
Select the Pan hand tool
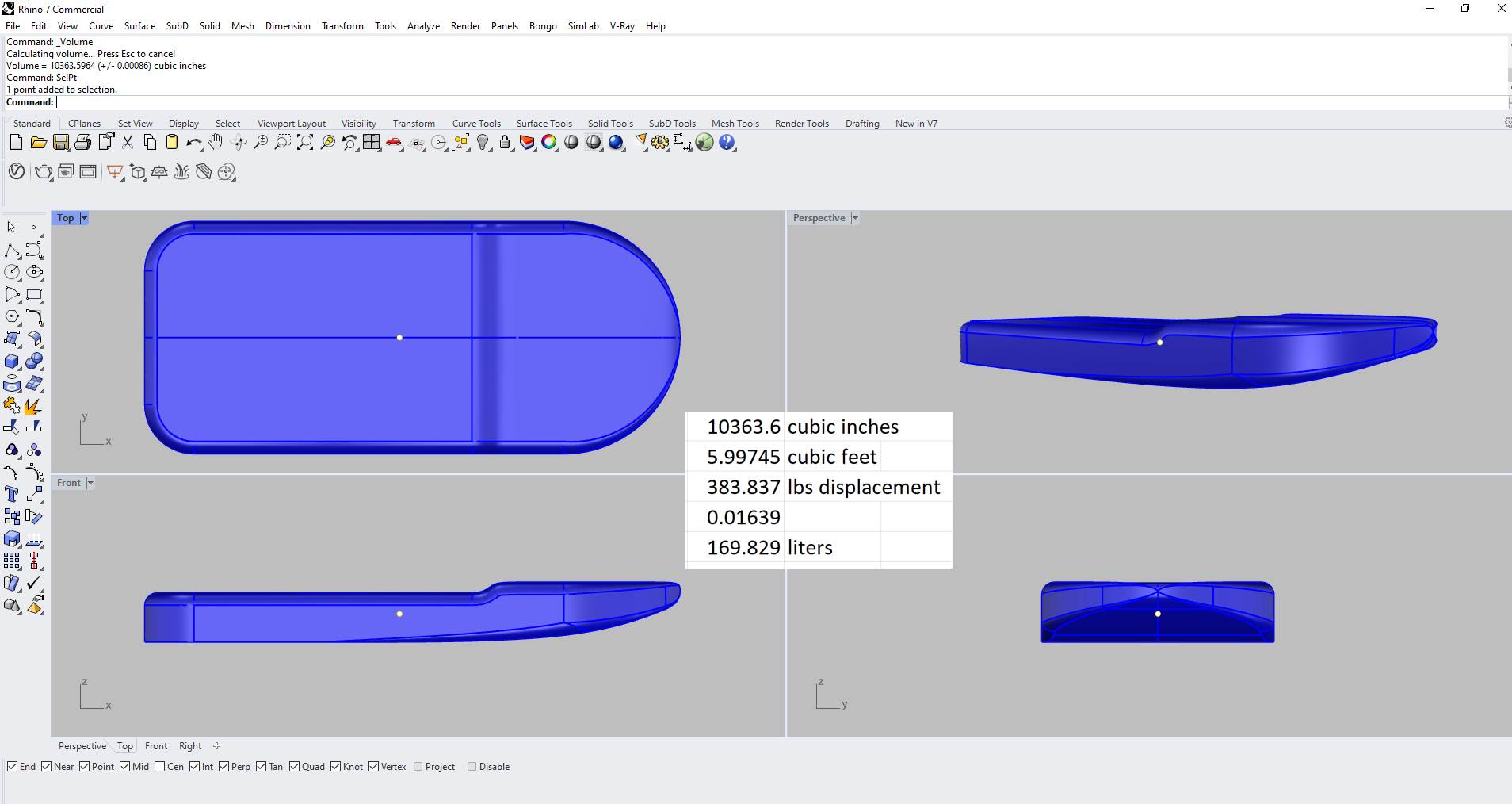tap(216, 143)
